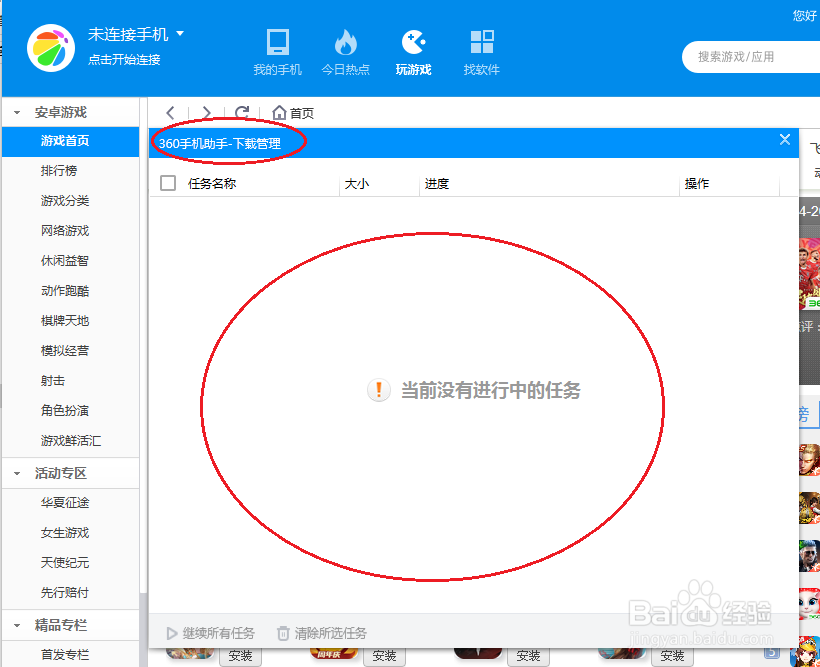Click 继续所有任务 resume button

coord(210,634)
